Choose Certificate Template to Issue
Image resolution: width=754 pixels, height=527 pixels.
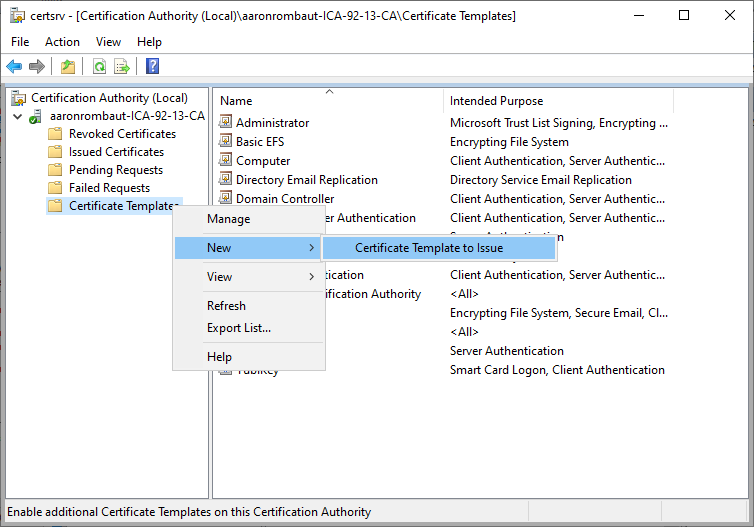pyautogui.click(x=429, y=248)
